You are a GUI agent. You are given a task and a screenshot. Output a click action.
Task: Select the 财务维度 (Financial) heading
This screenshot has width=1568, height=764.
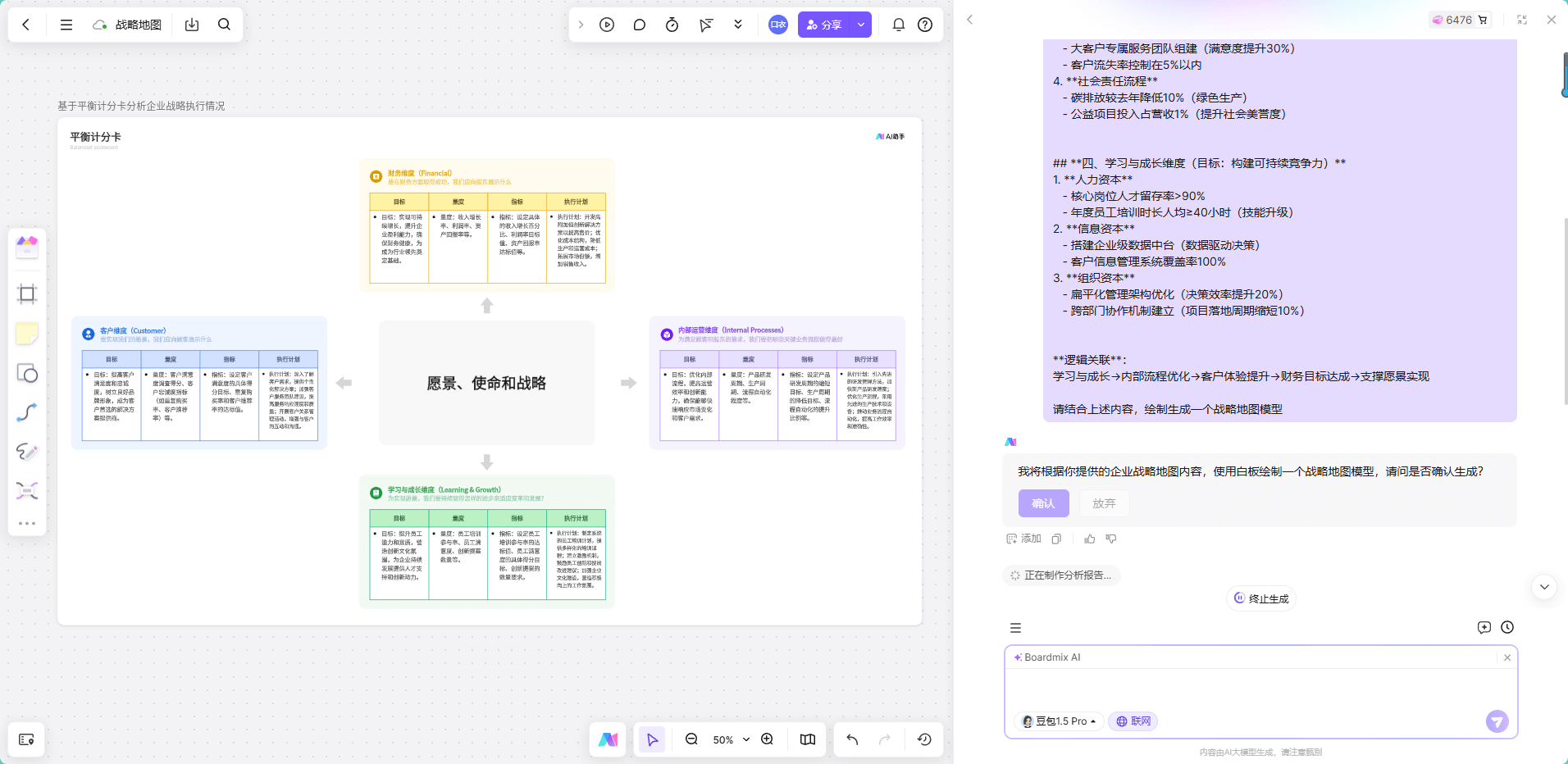pos(420,173)
